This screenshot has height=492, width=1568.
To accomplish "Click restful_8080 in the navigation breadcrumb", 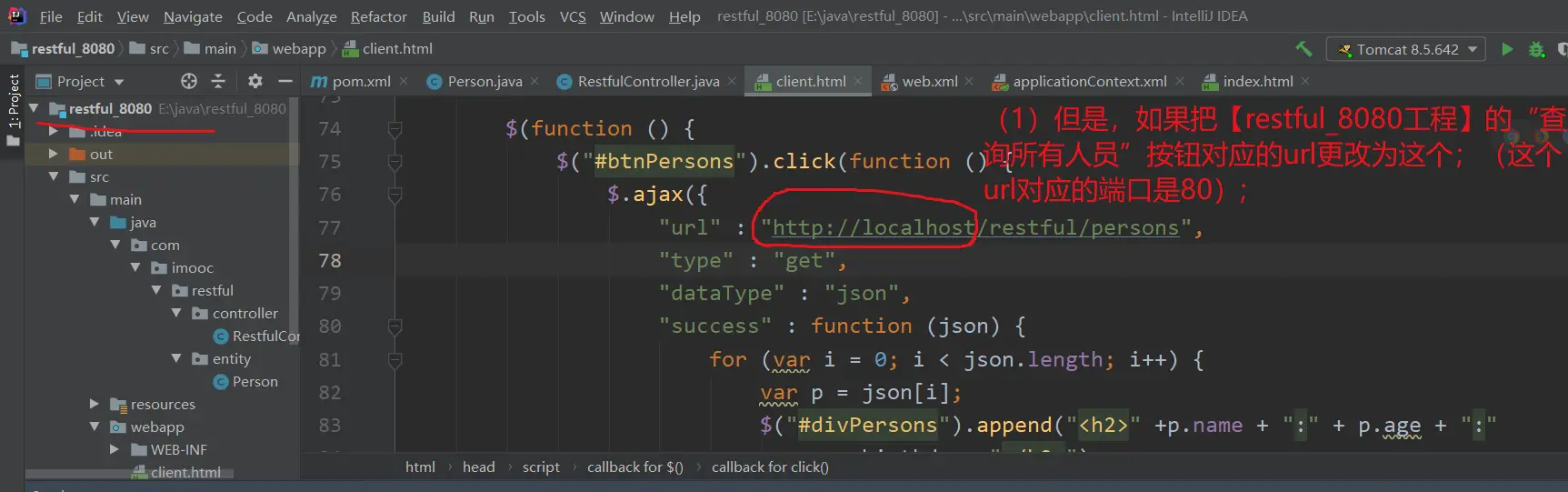I will tap(63, 49).
